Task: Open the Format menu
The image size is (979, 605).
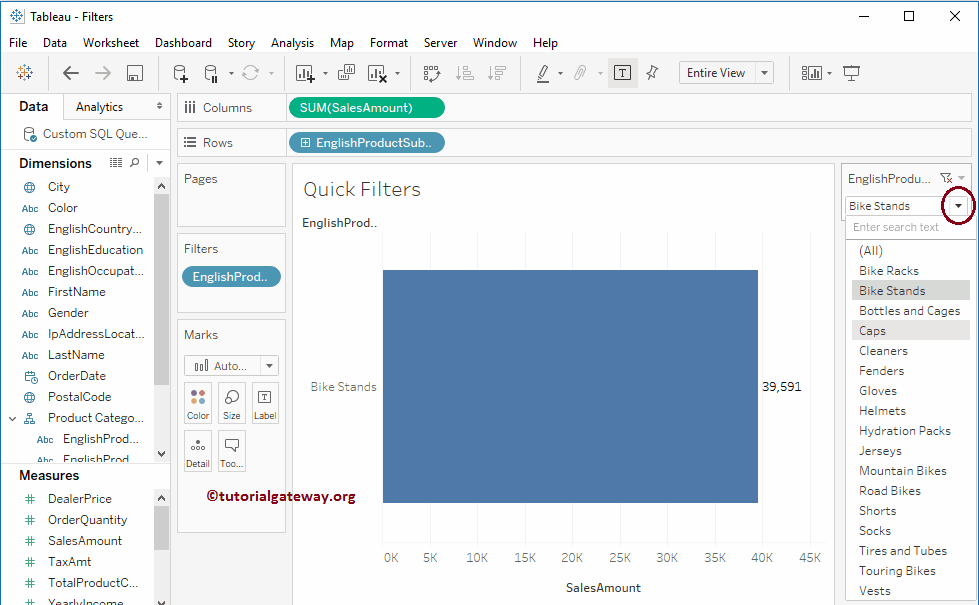Action: click(x=388, y=42)
